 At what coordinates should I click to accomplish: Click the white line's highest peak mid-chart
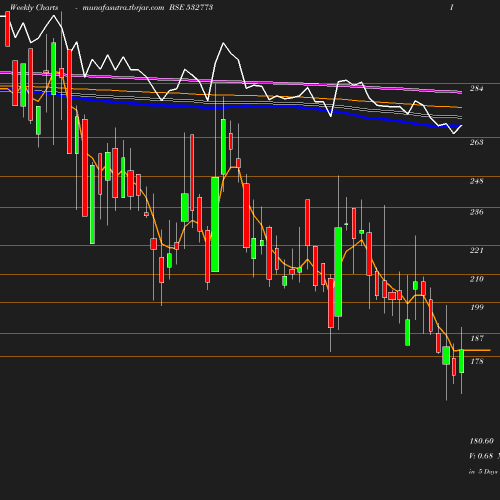click(x=223, y=43)
